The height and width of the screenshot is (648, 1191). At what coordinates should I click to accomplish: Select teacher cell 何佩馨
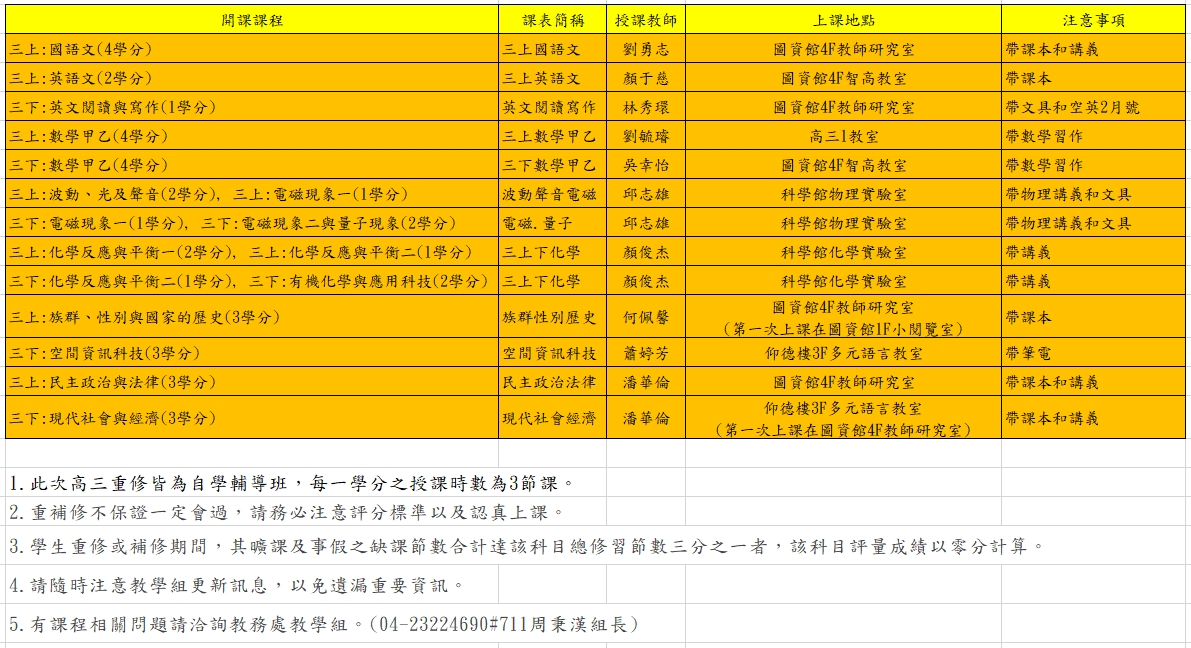pos(646,317)
